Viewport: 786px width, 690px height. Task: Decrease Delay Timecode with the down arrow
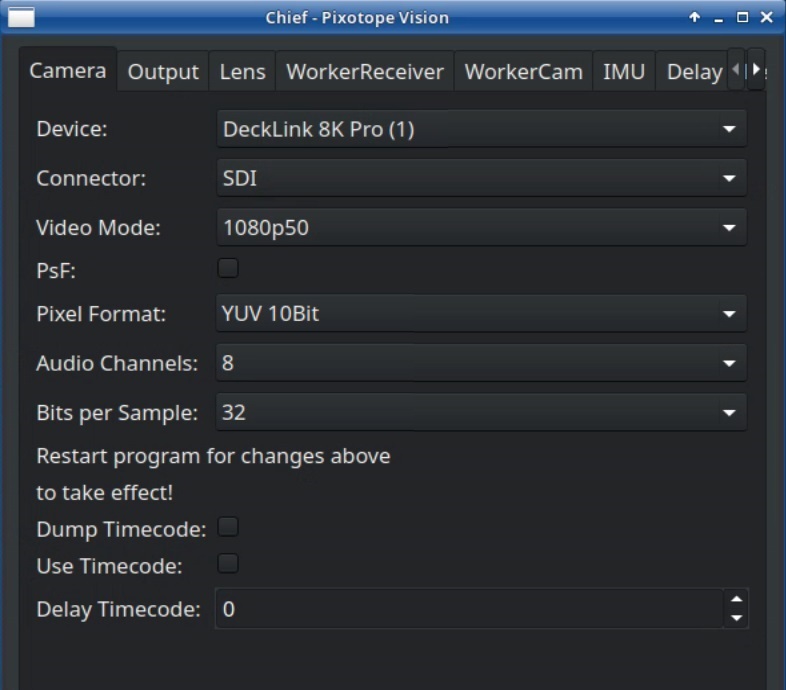[737, 618]
